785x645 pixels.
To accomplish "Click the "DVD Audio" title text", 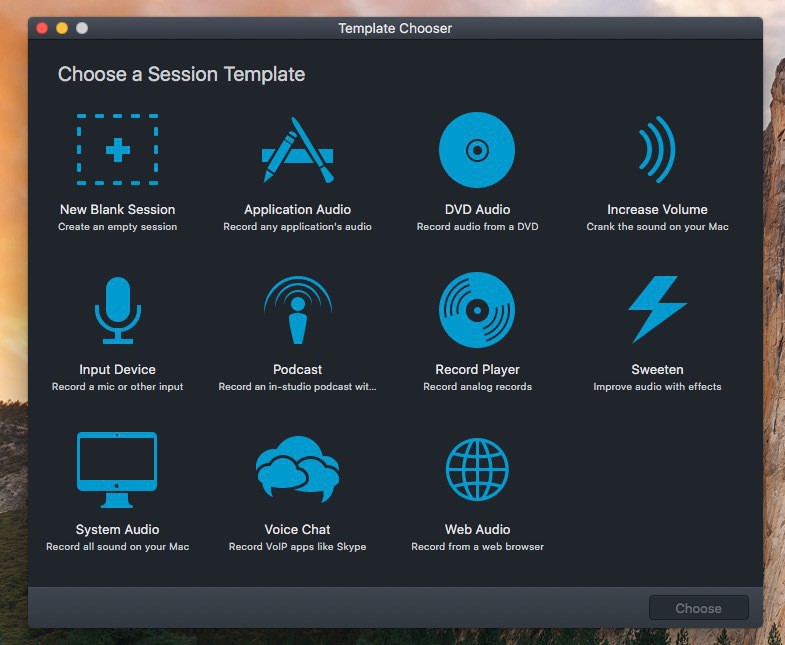I will click(477, 209).
